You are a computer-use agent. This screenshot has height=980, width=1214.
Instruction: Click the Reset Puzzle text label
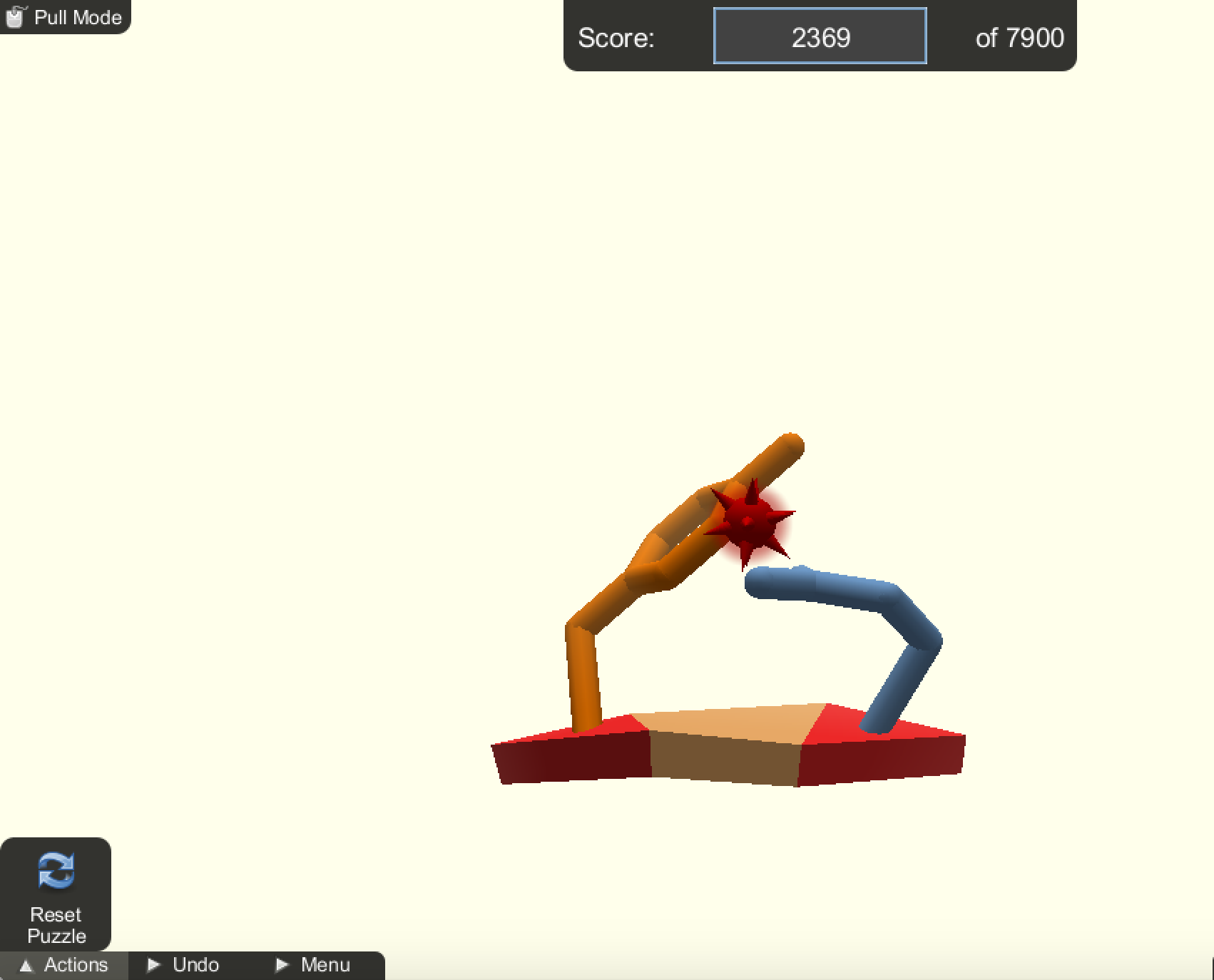coord(56,925)
